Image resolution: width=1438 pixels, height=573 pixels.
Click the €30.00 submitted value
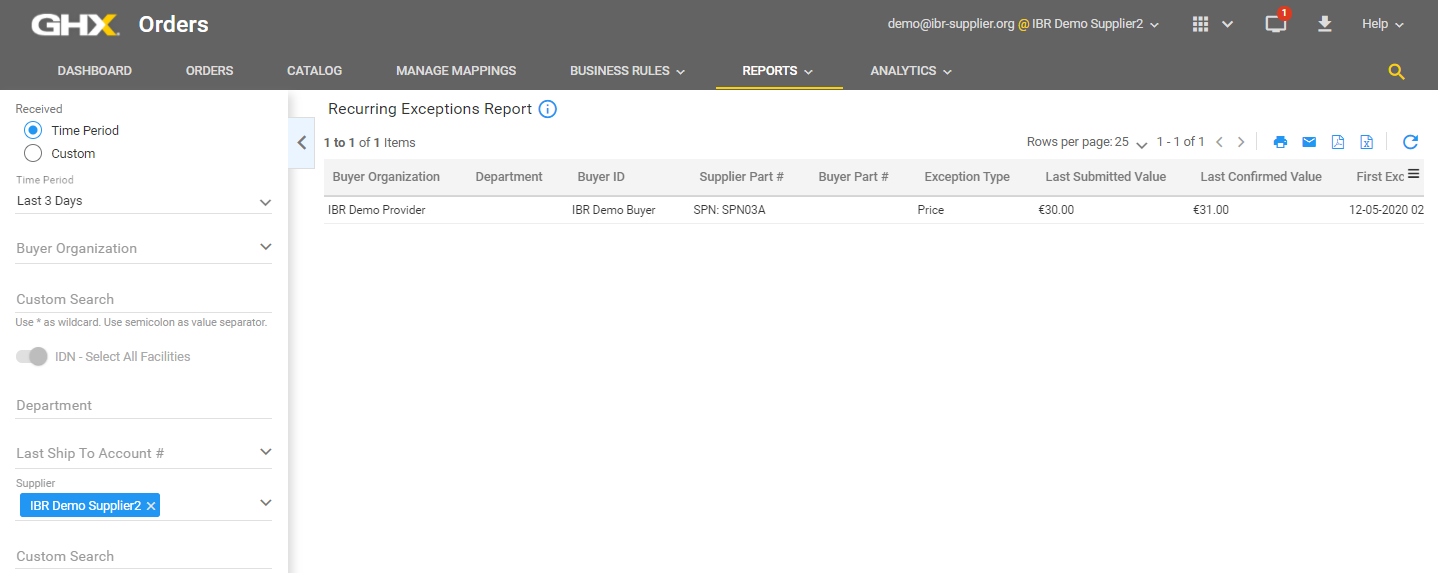click(1056, 210)
